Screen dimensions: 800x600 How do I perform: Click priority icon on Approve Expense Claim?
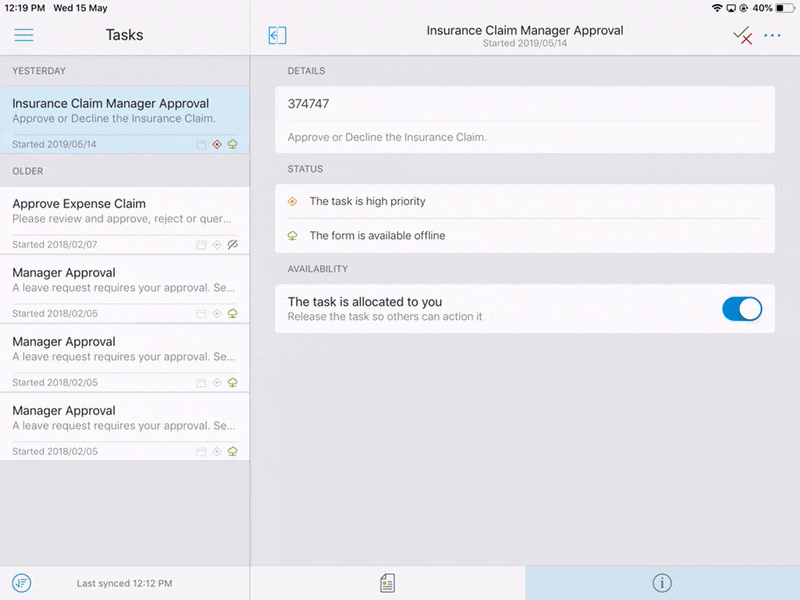click(217, 244)
